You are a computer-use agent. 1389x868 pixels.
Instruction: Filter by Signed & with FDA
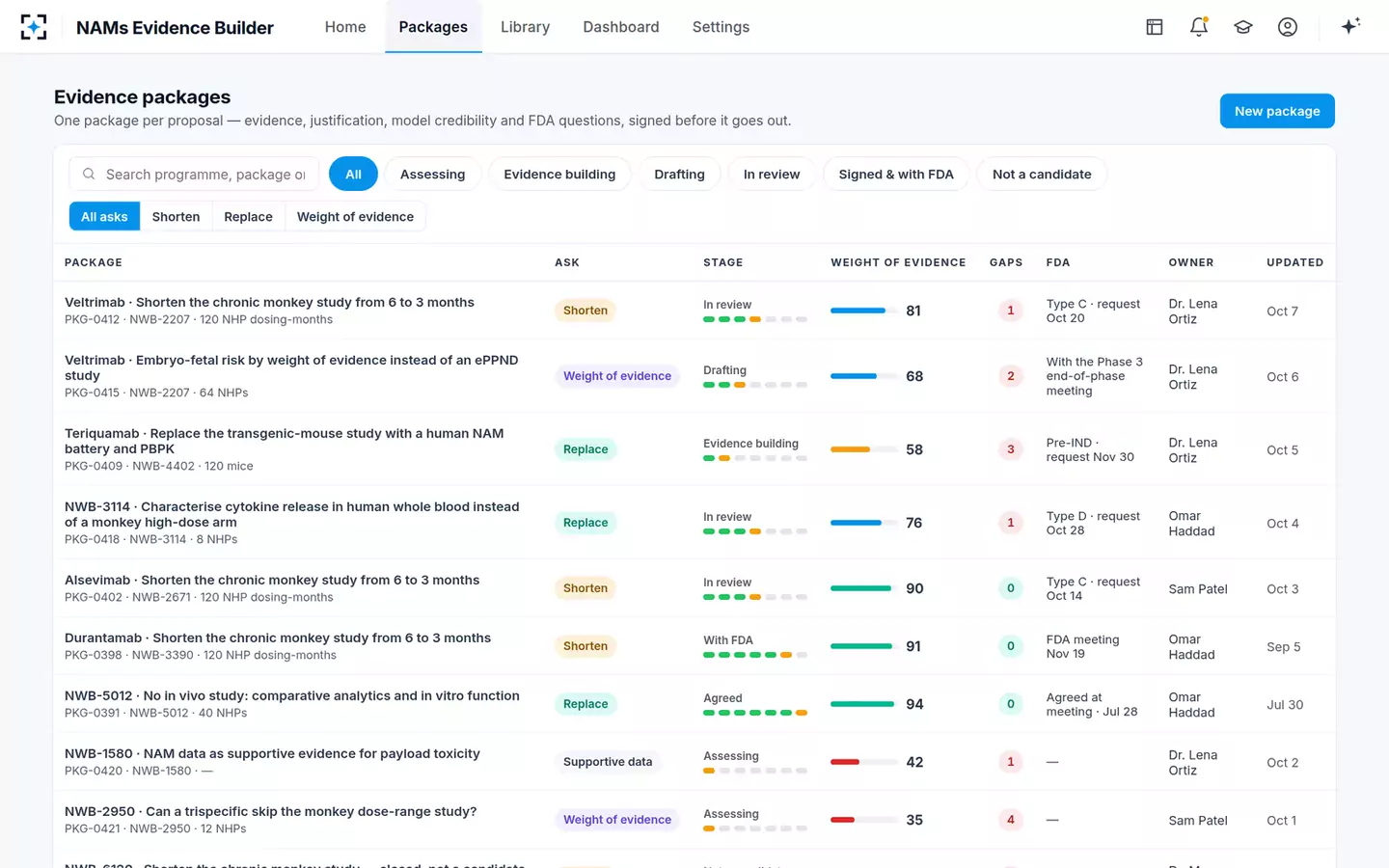point(896,175)
